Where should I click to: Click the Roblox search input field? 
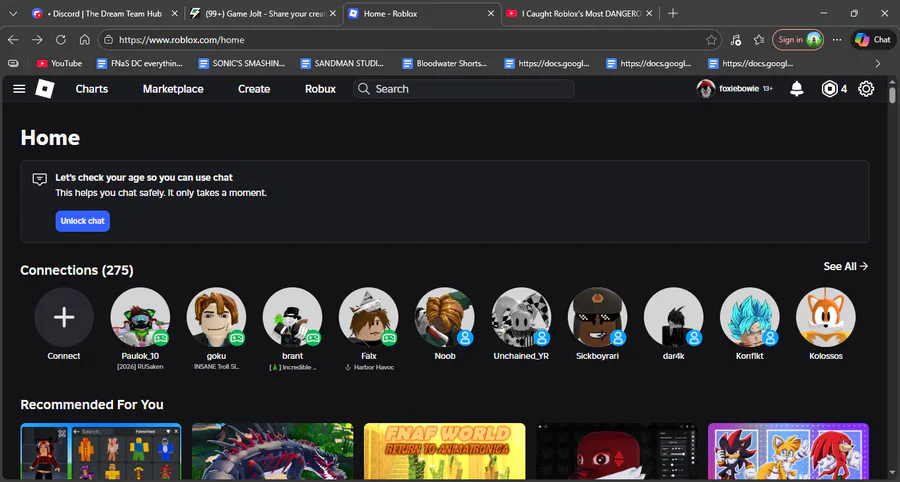click(463, 89)
